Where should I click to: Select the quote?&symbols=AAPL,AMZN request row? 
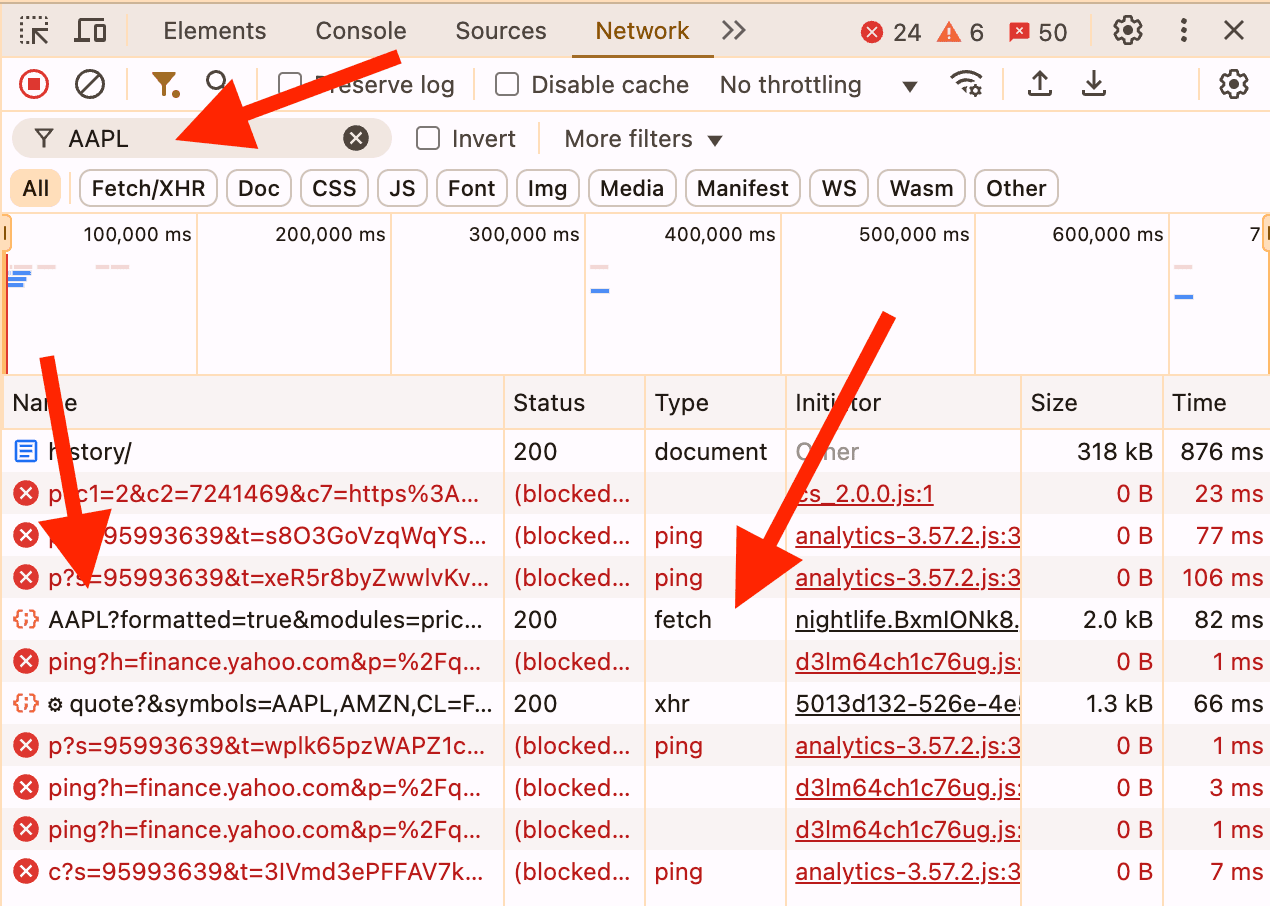[635, 704]
